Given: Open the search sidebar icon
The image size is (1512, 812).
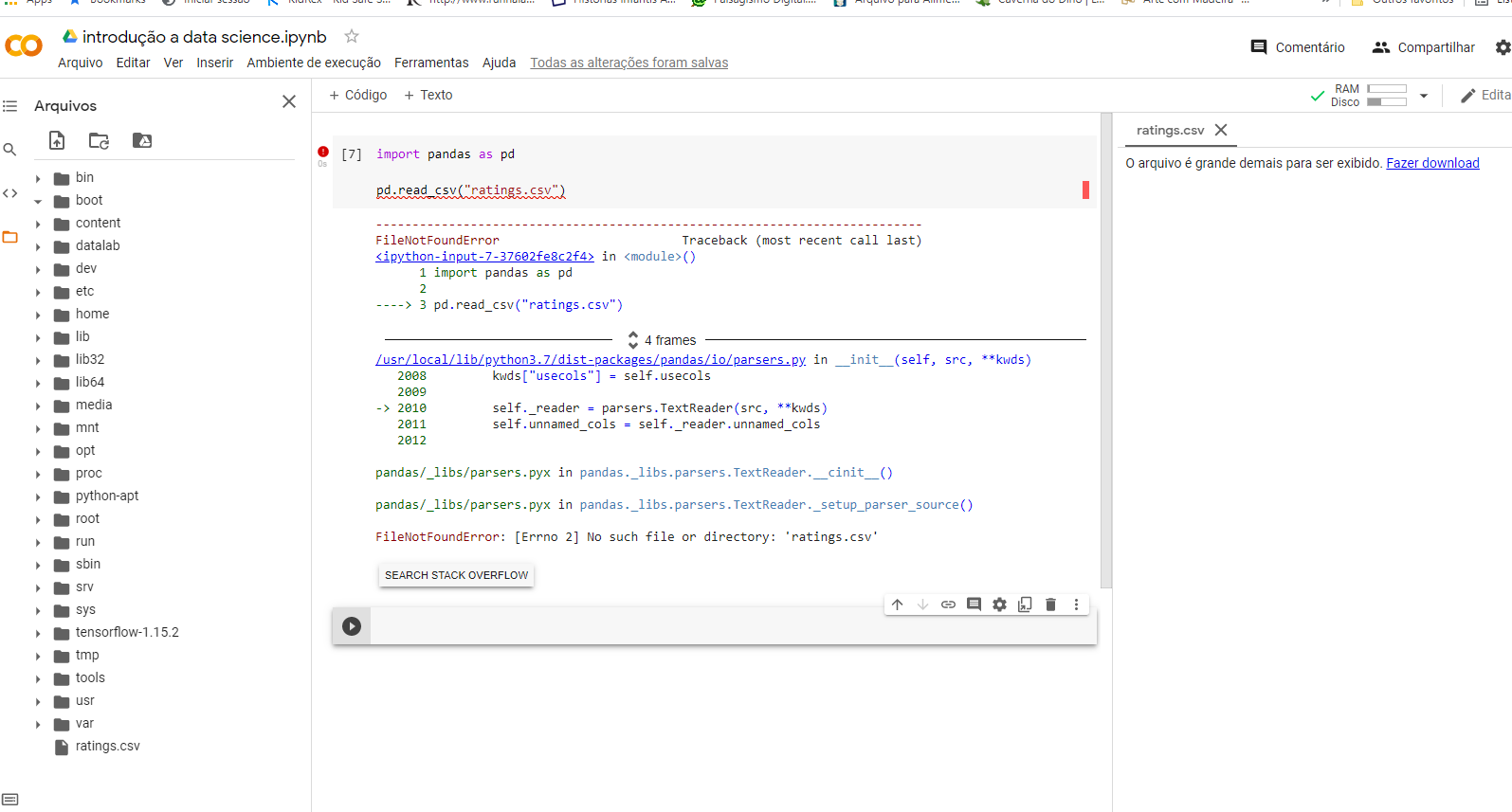Looking at the screenshot, I should click(x=9, y=150).
